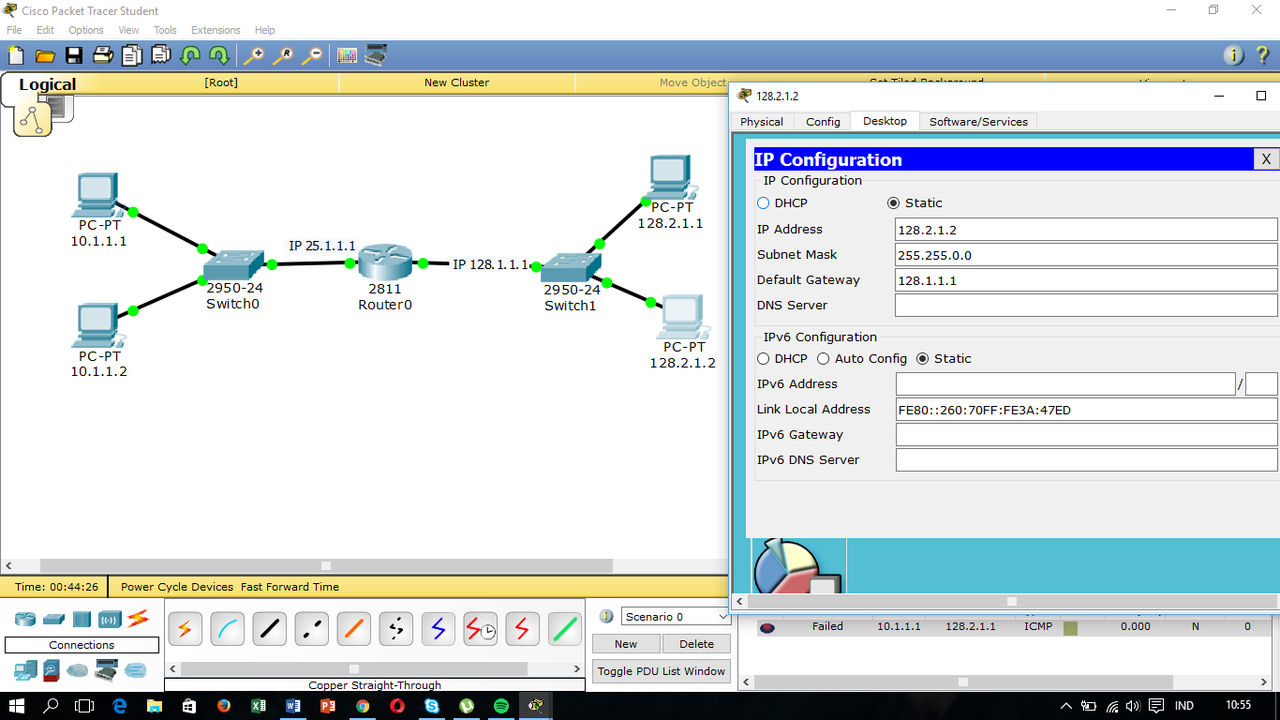Switch to the Software/Services tab
1280x720 pixels.
point(978,122)
